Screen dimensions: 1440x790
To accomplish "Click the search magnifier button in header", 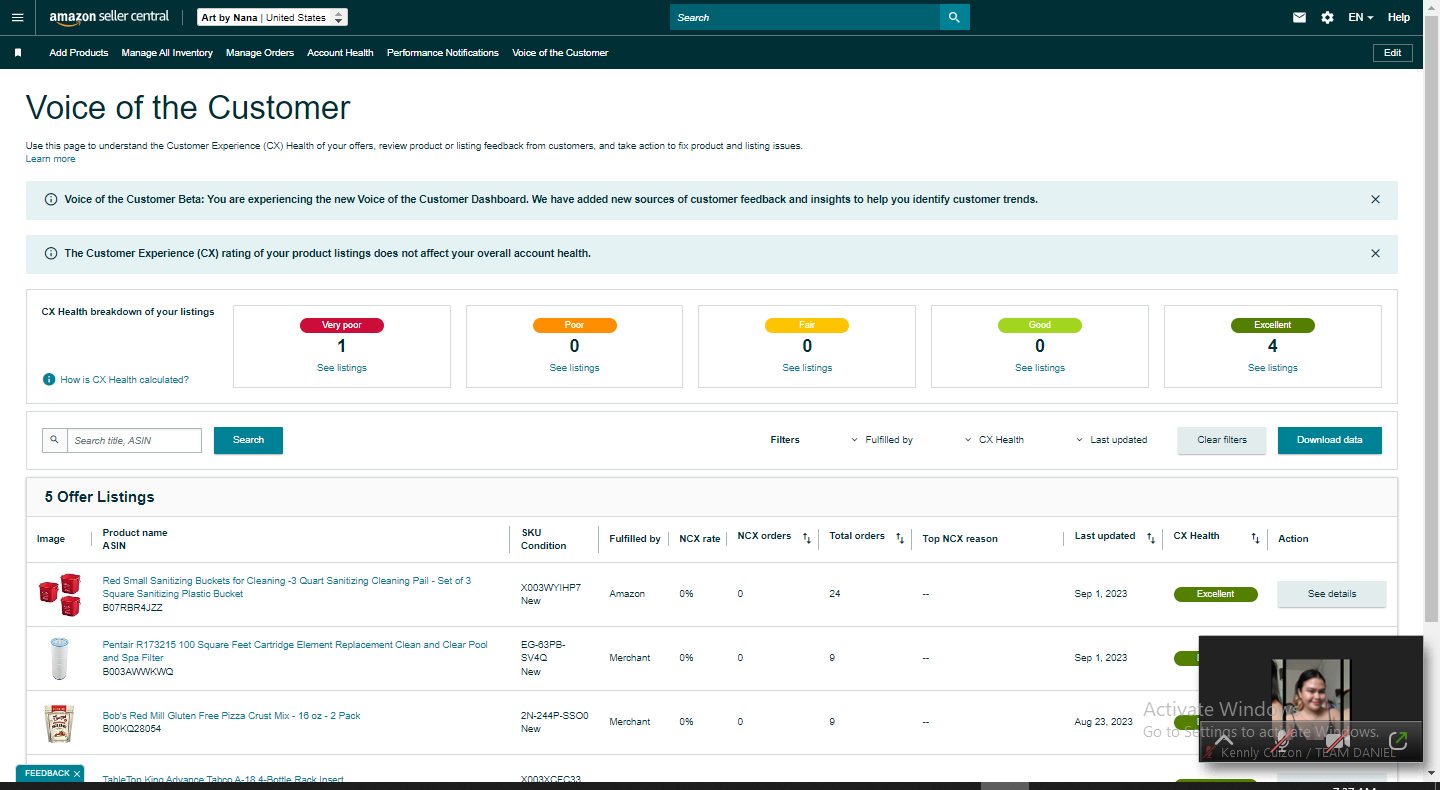I will click(954, 17).
